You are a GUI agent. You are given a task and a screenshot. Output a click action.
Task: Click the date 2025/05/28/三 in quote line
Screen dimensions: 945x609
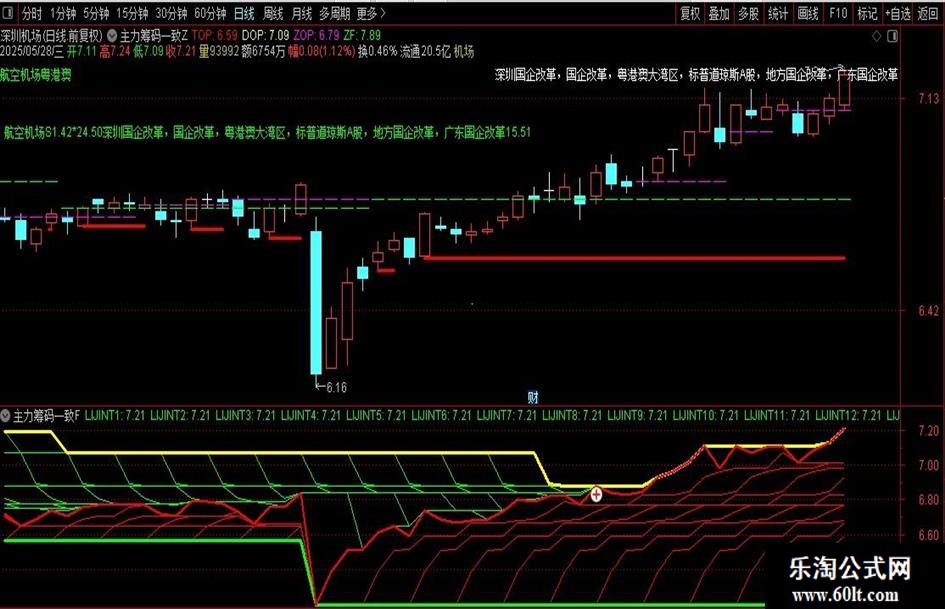point(32,52)
